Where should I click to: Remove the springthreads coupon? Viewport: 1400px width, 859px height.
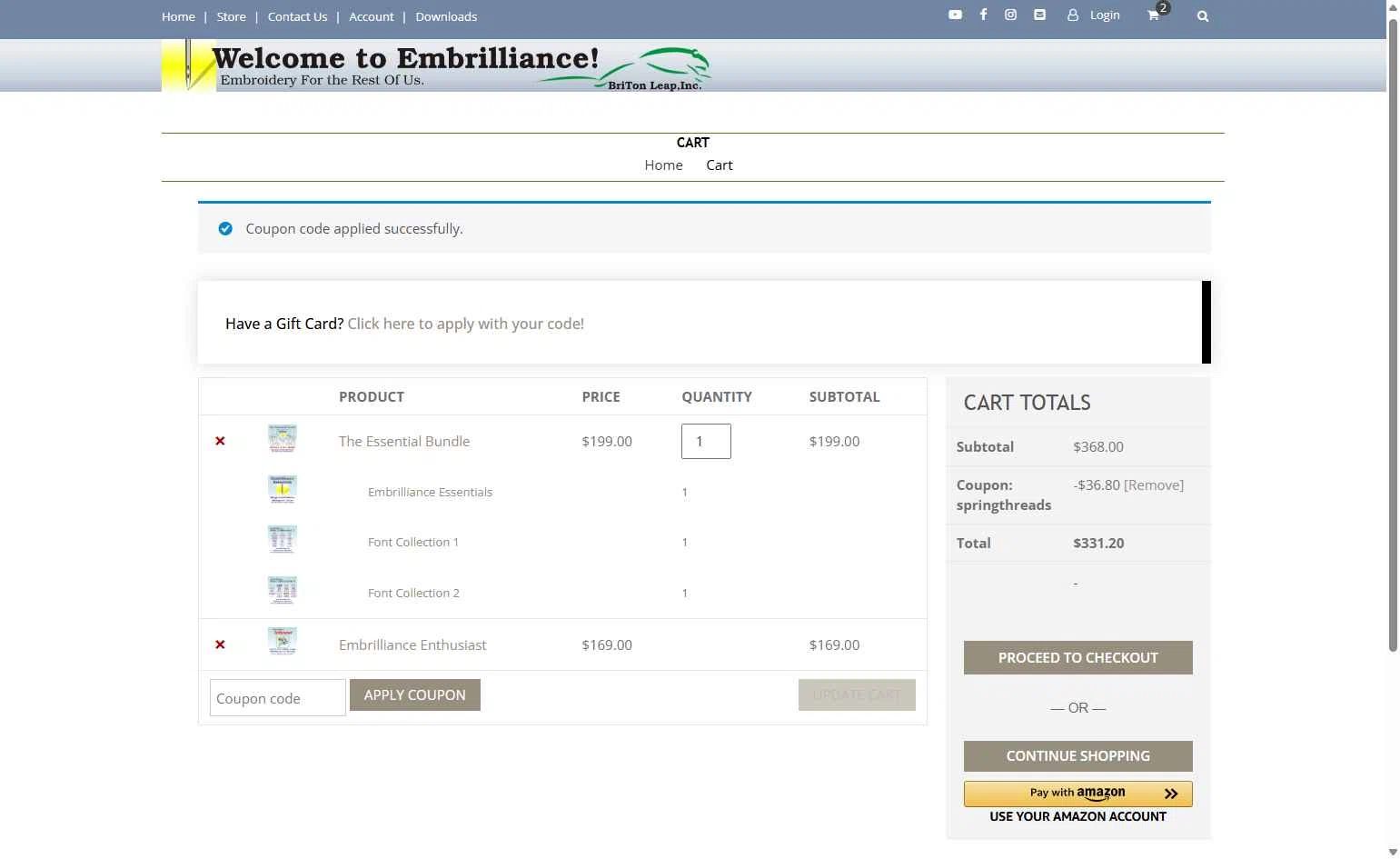pyautogui.click(x=1154, y=484)
